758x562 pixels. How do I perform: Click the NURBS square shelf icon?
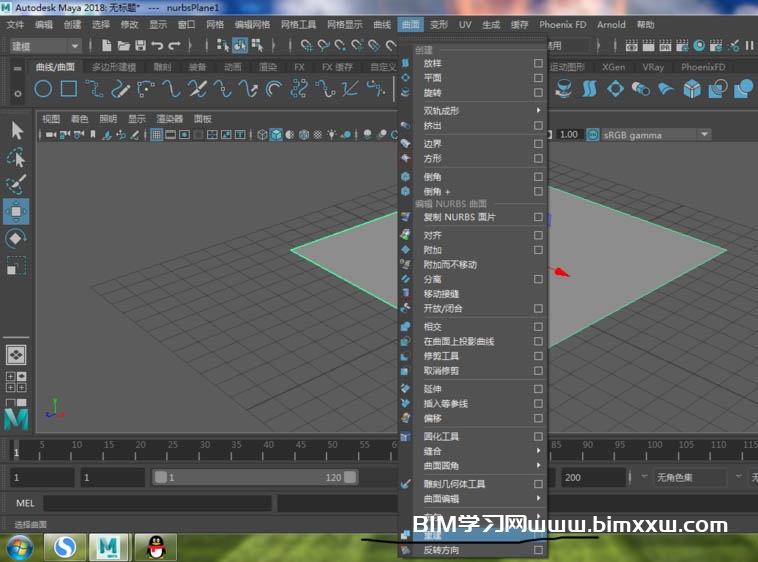pos(68,89)
